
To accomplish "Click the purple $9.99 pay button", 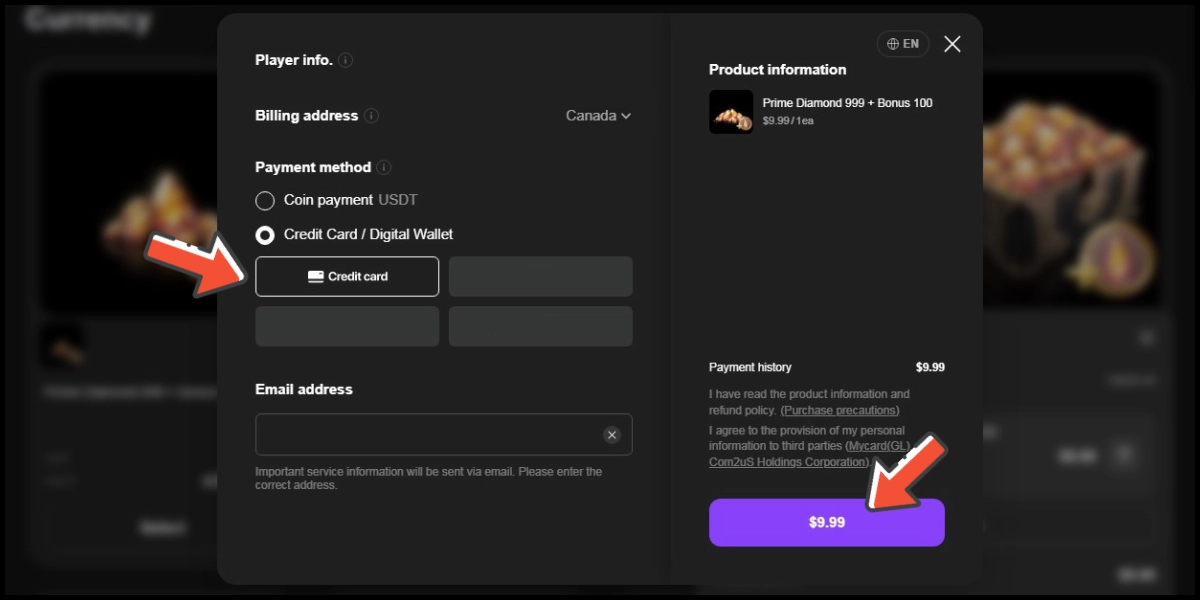I will [827, 522].
